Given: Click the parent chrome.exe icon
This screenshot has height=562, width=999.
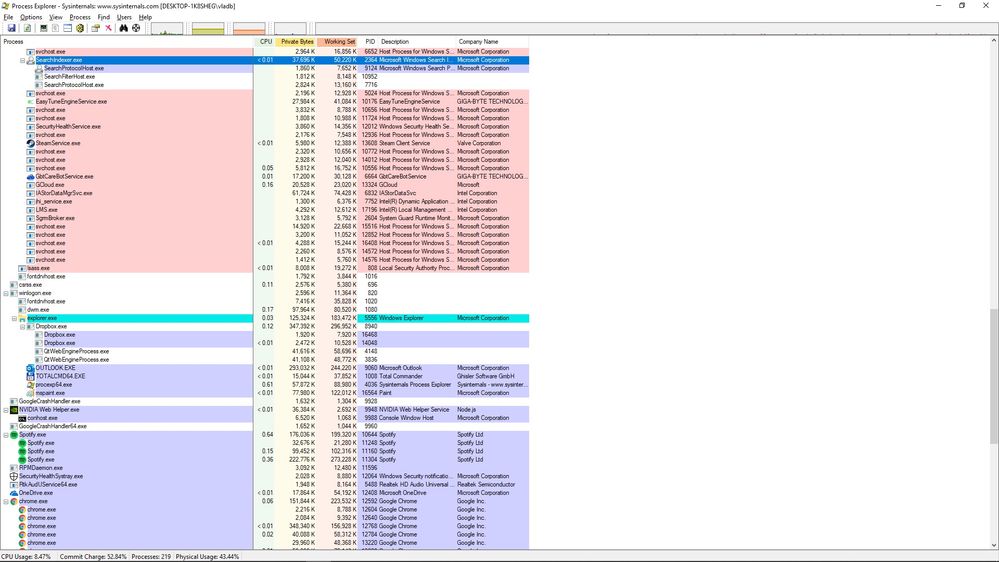Looking at the screenshot, I should [14, 501].
